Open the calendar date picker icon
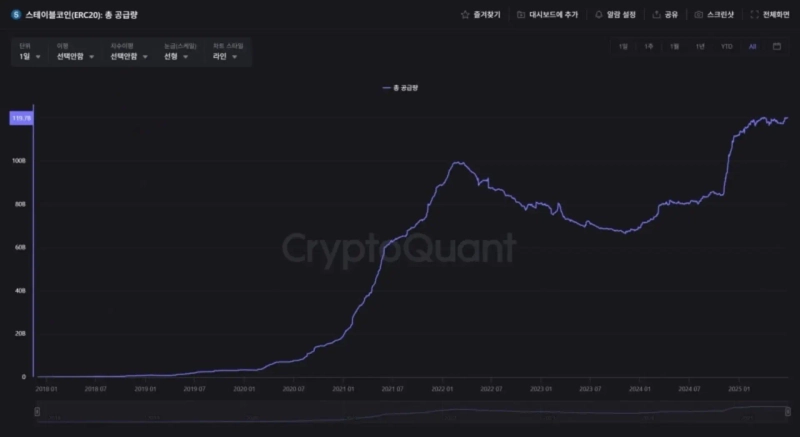 [x=777, y=46]
